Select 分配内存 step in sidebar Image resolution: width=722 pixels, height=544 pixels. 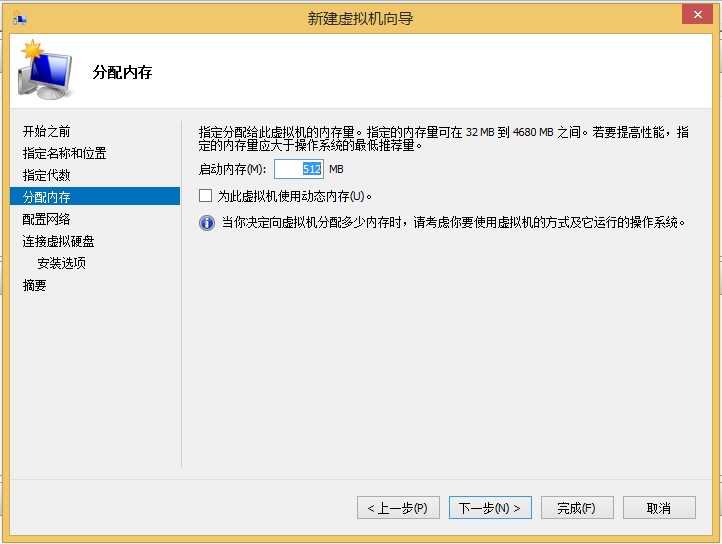[x=95, y=197]
